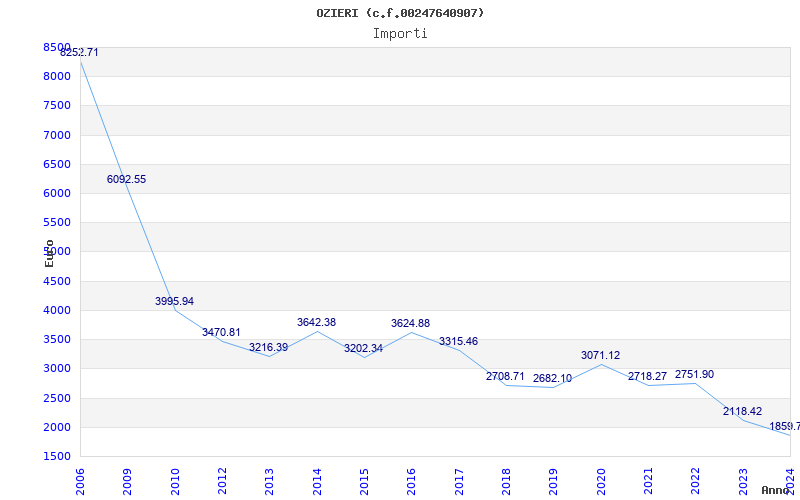Click the 7500 value on the Euro axis
This screenshot has width=800, height=500.
pyautogui.click(x=57, y=106)
